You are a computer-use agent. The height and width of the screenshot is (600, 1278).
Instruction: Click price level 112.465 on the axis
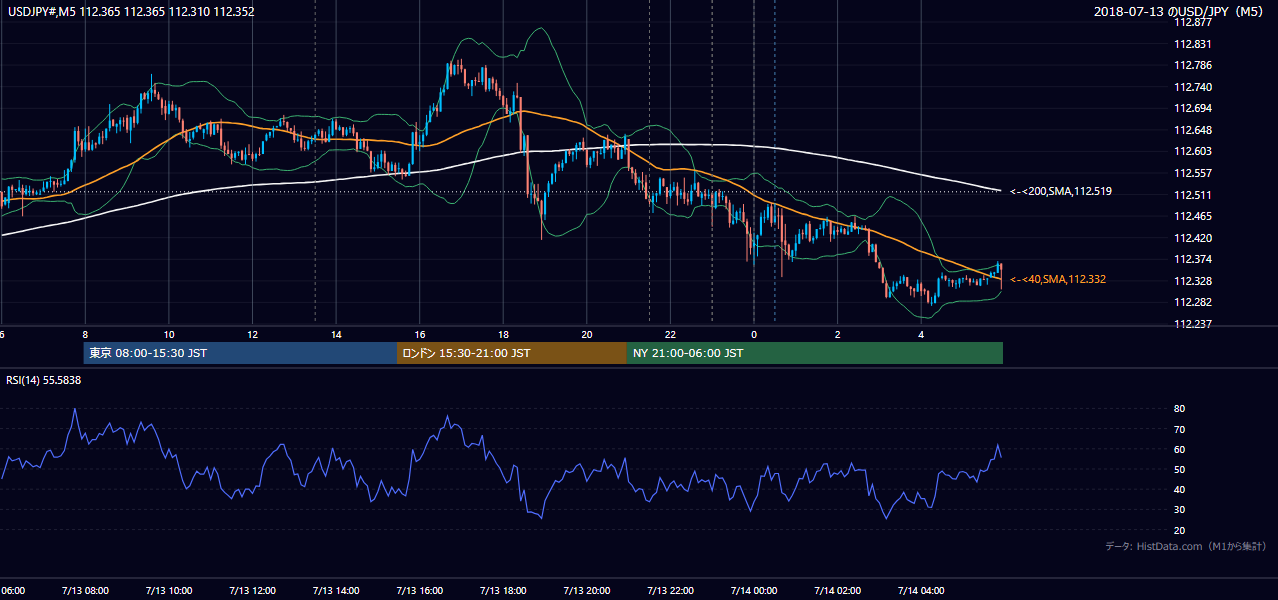click(x=1193, y=216)
